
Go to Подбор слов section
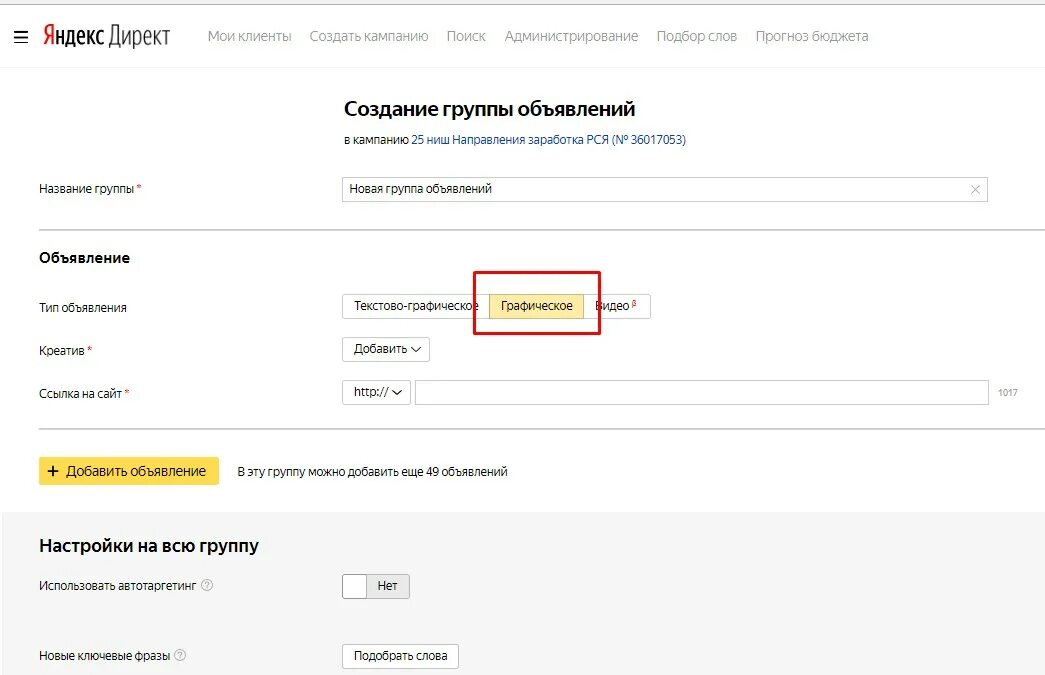(x=696, y=36)
